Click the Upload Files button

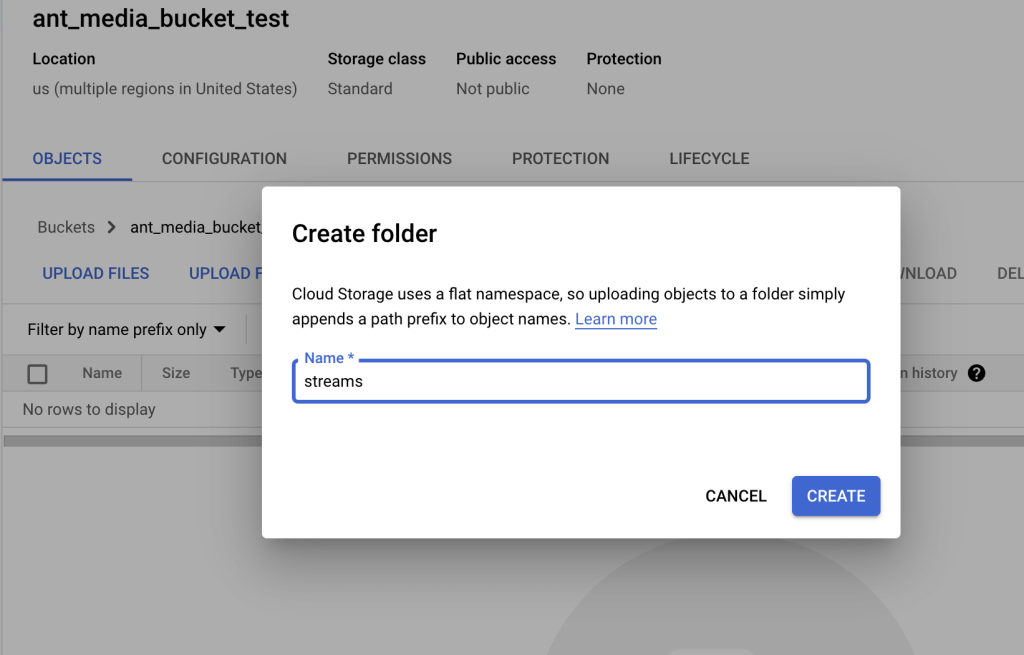pos(96,274)
